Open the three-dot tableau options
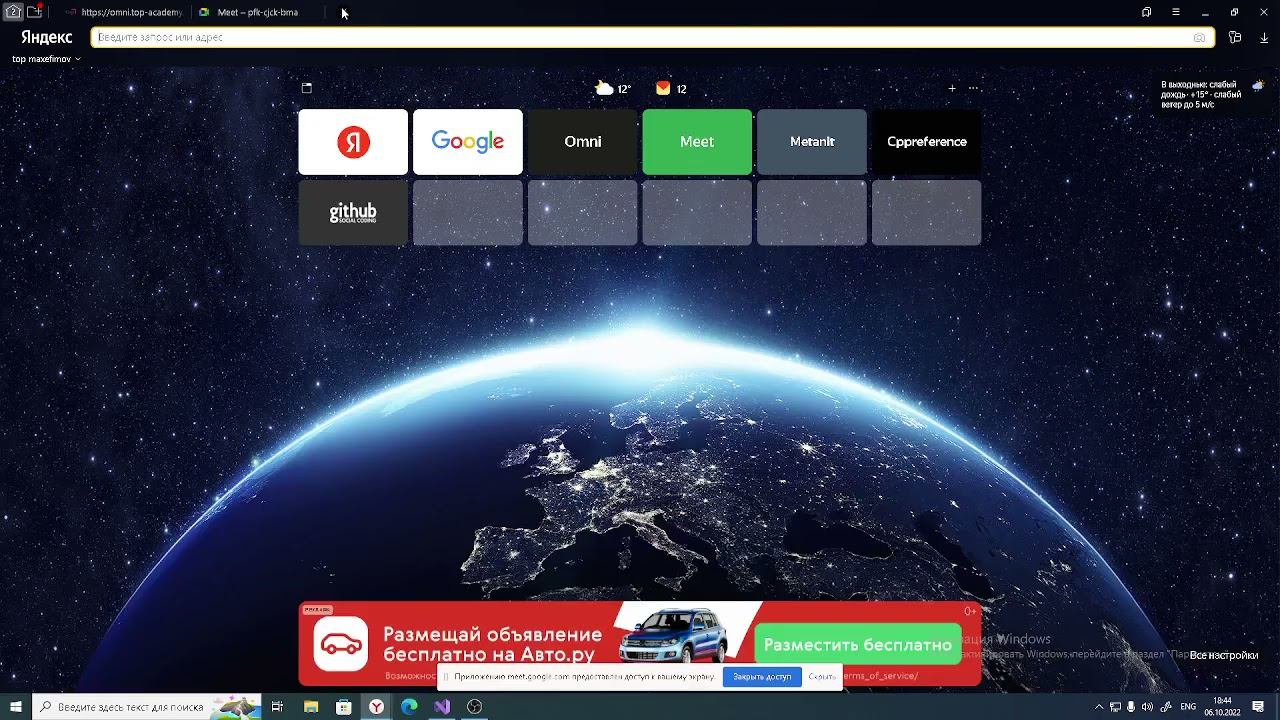Screen dimensions: 1280x720 pyautogui.click(x=973, y=88)
